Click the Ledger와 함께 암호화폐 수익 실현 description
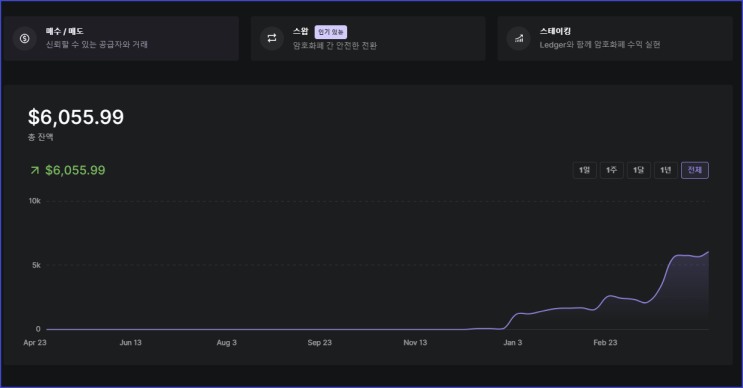 pyautogui.click(x=600, y=45)
